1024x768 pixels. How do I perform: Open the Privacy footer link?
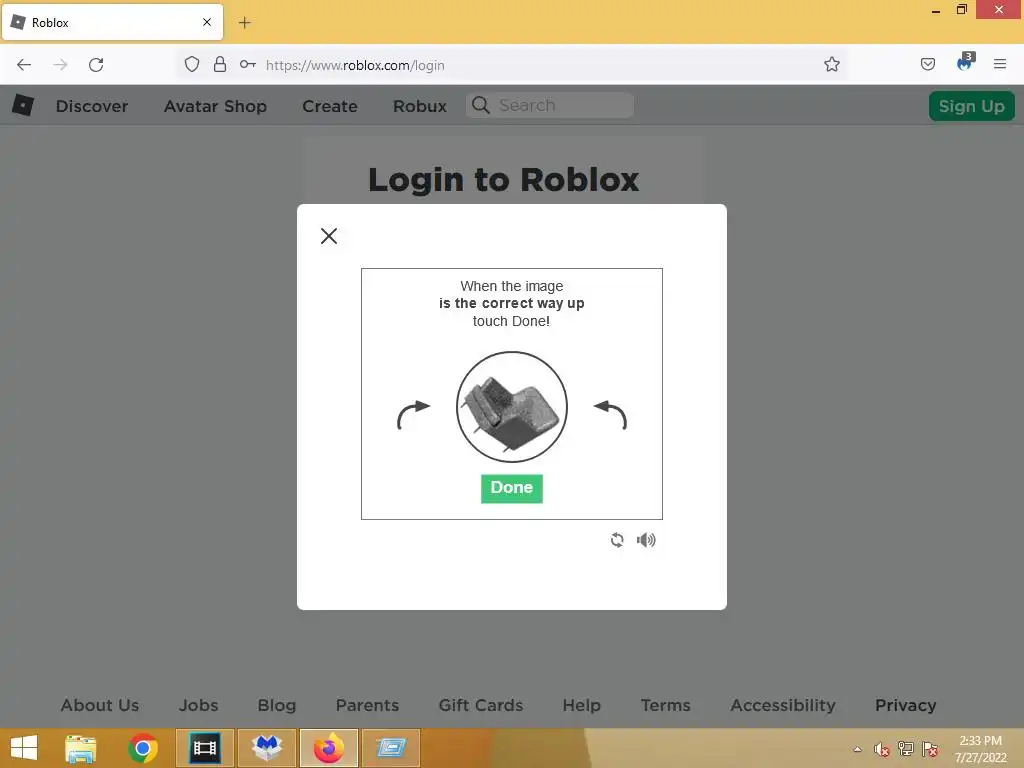906,705
